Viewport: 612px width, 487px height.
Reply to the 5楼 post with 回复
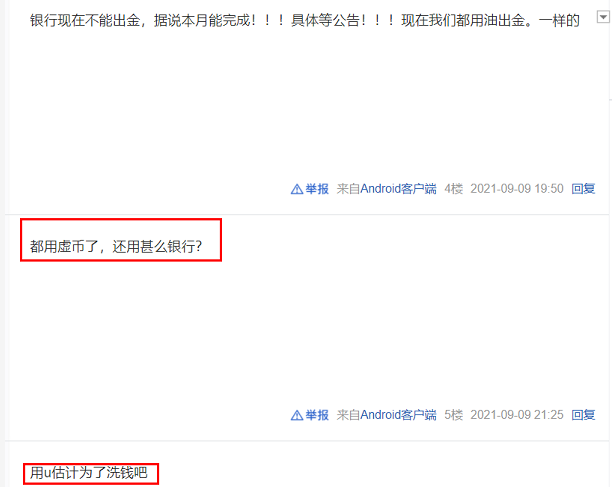point(583,415)
